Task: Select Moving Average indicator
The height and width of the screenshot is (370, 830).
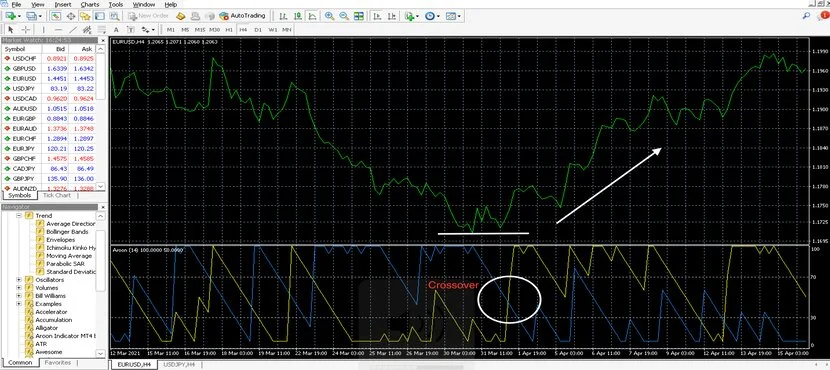Action: [x=69, y=256]
